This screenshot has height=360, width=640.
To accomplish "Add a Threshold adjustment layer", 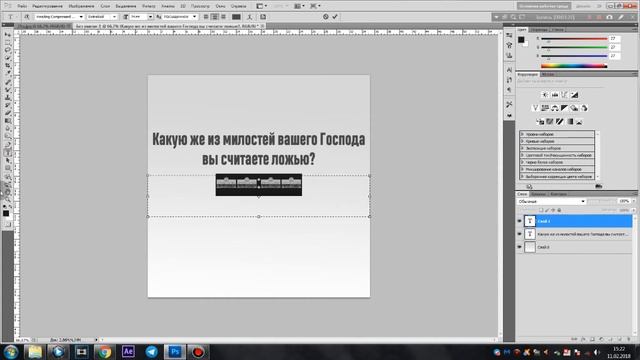I will click(560, 122).
